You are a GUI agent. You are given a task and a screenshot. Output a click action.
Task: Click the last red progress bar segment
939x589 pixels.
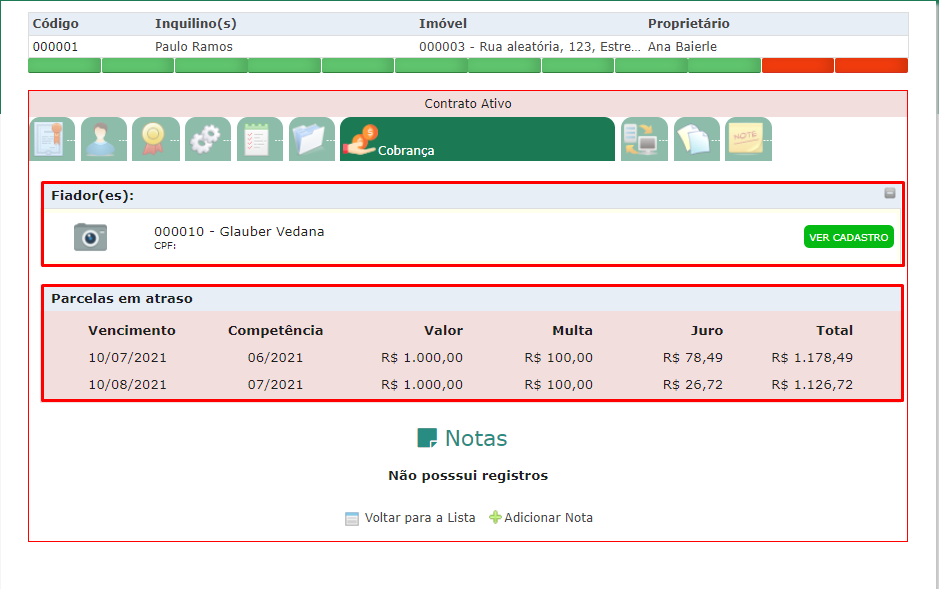(871, 66)
